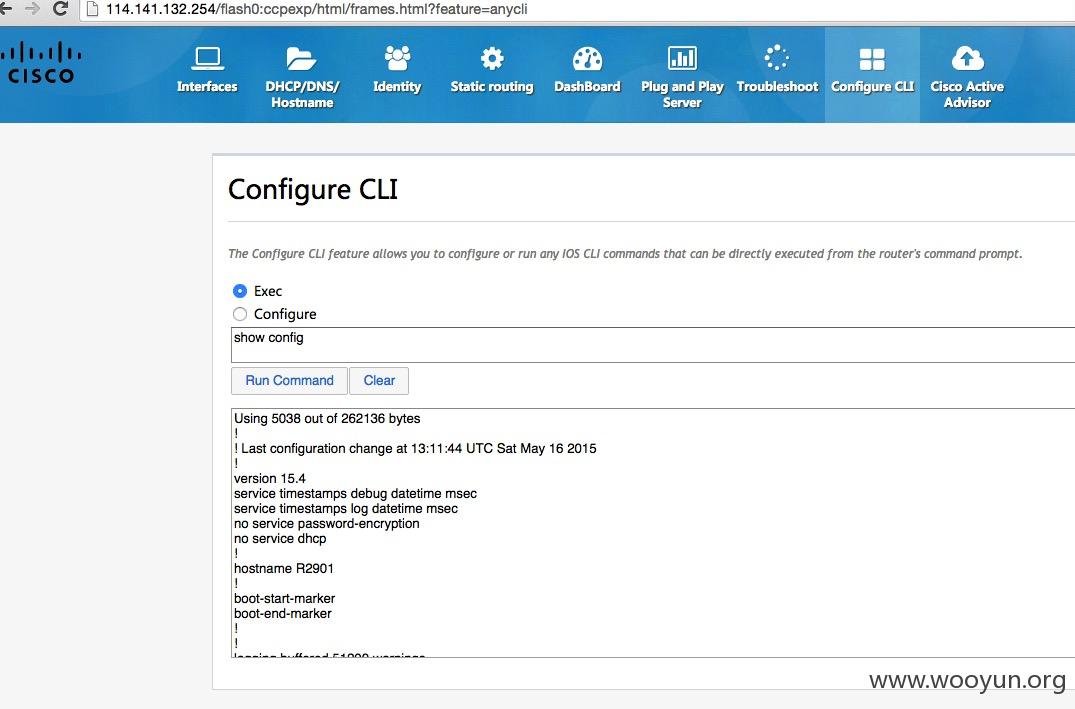This screenshot has height=709, width=1075.
Task: Click the Run Command button
Action: click(x=289, y=381)
